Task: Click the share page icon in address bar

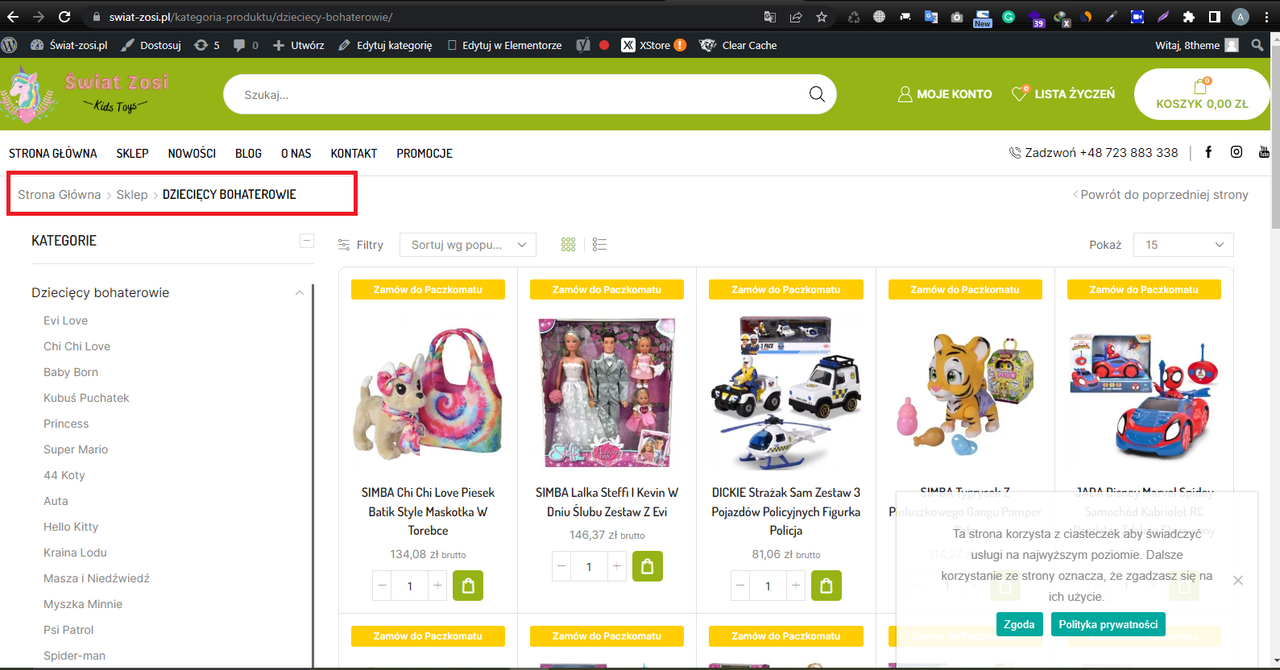Action: [x=796, y=17]
